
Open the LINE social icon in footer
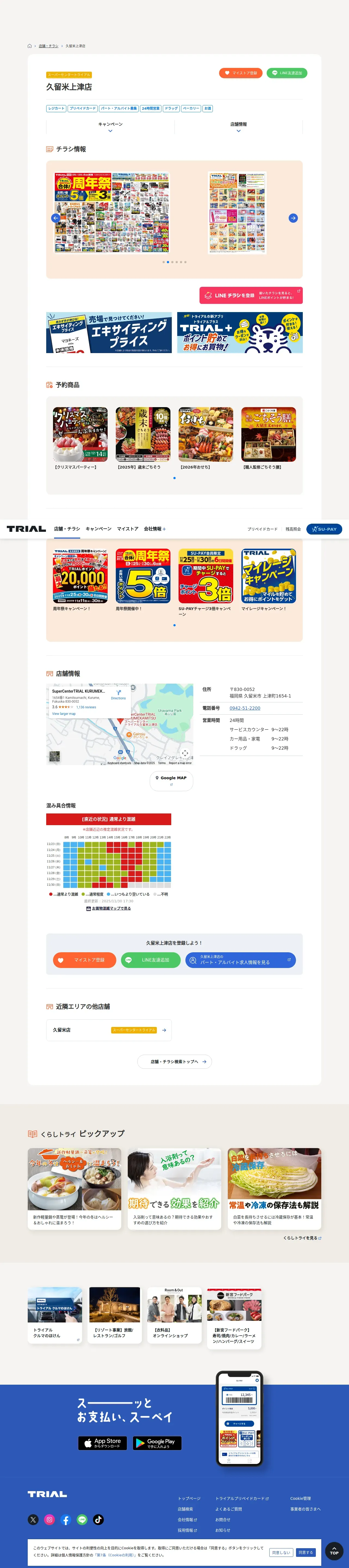pyautogui.click(x=82, y=1519)
